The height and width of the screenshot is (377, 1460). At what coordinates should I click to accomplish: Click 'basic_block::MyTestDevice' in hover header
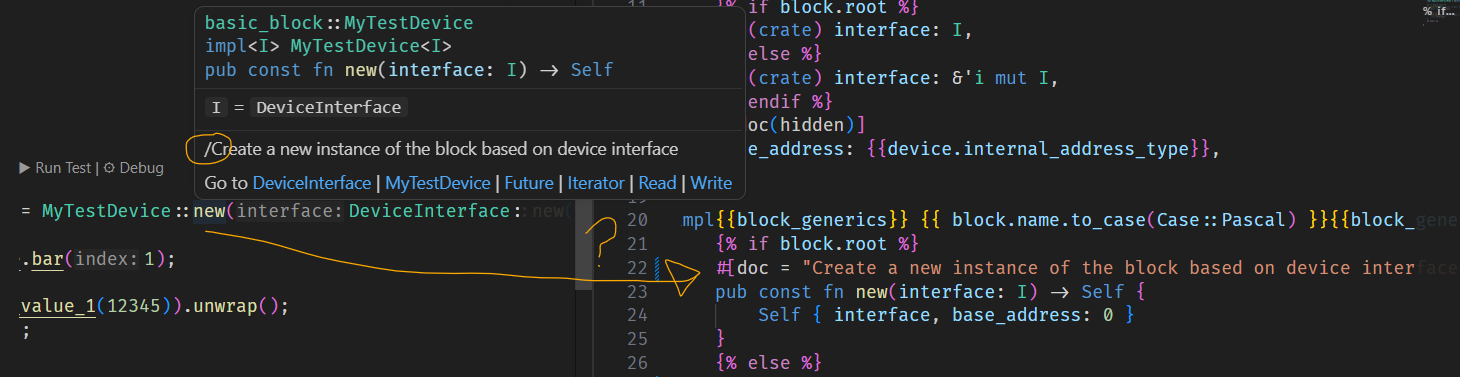[339, 22]
